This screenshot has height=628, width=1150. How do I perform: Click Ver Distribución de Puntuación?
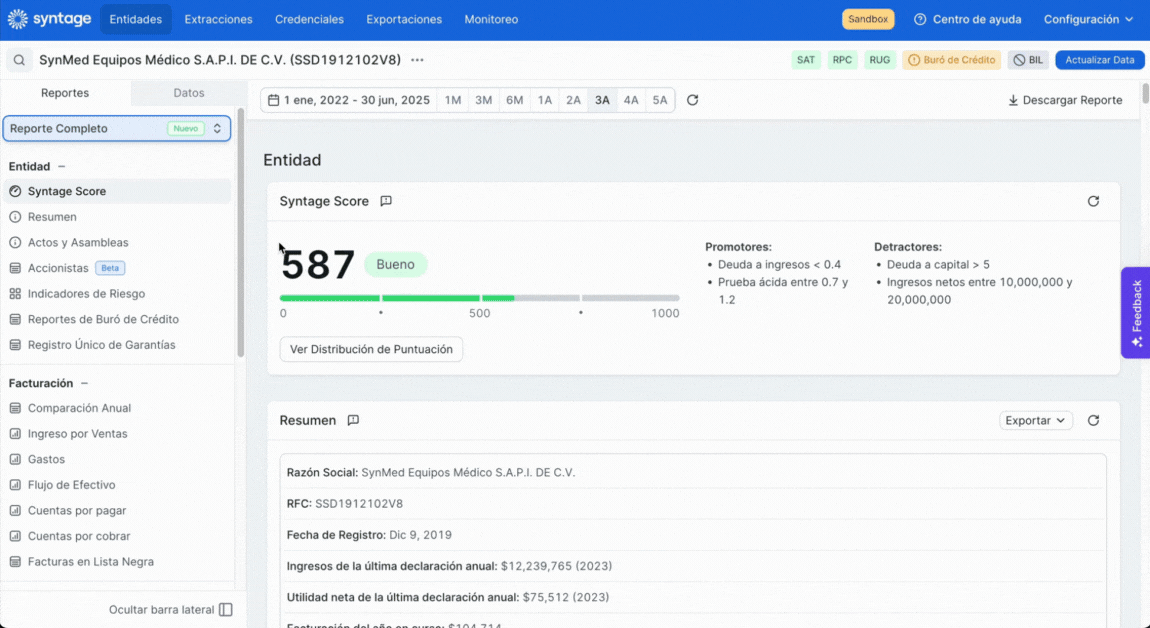tap(371, 349)
